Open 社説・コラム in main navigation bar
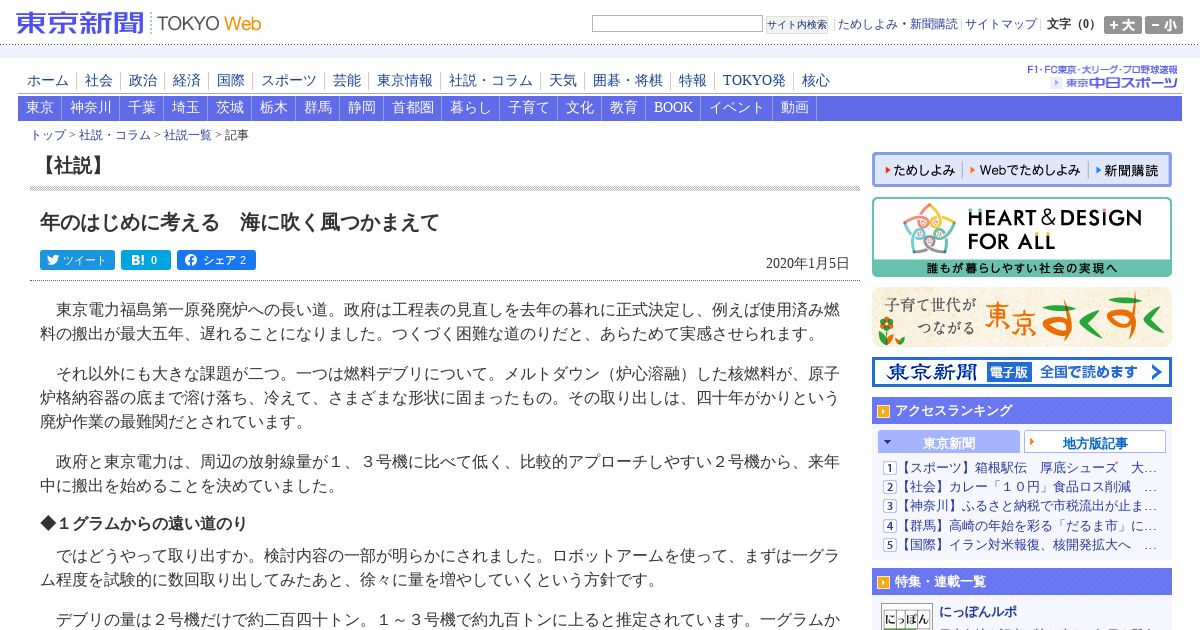Screen dimensions: 1200x630 [x=491, y=80]
